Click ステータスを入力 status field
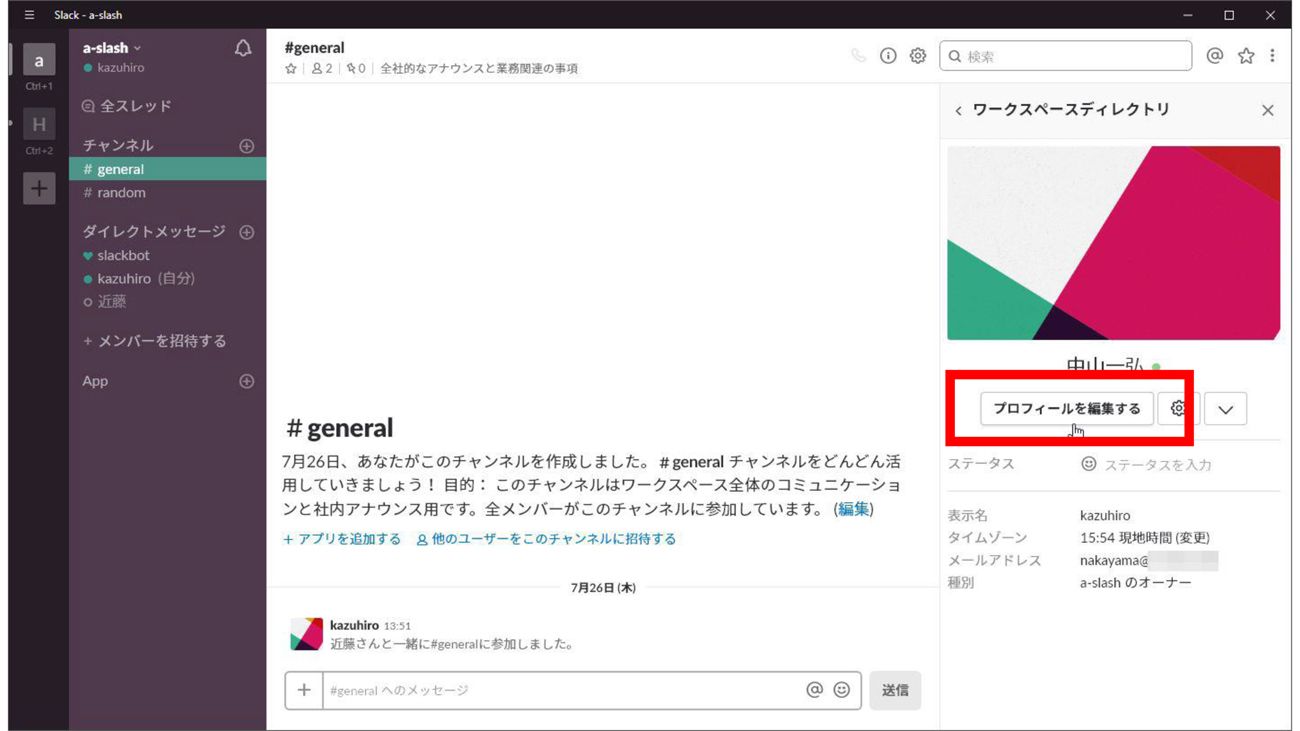This screenshot has width=1300, height=731. click(1147, 465)
